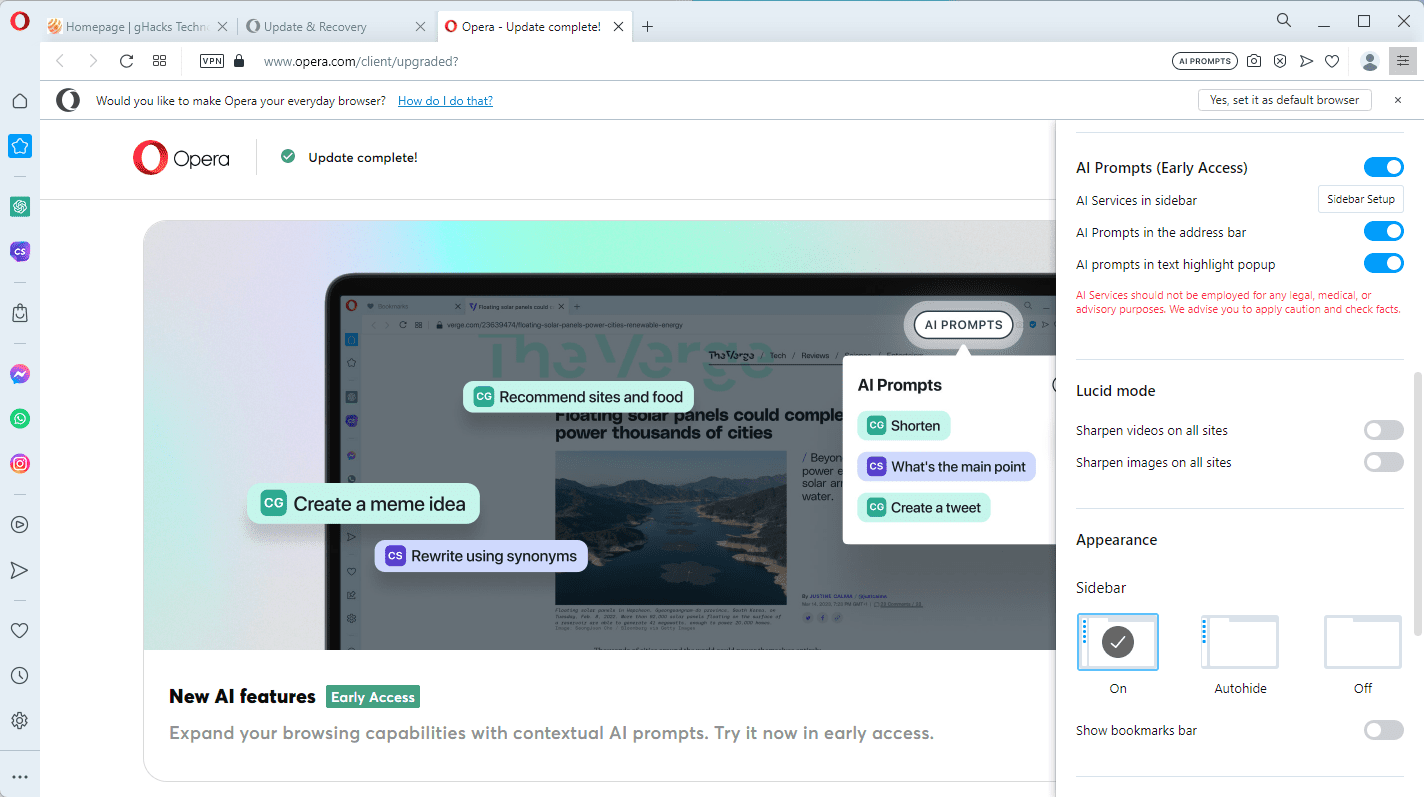Open Facebook Messenger in the sidebar
This screenshot has height=797, width=1424.
click(x=20, y=374)
